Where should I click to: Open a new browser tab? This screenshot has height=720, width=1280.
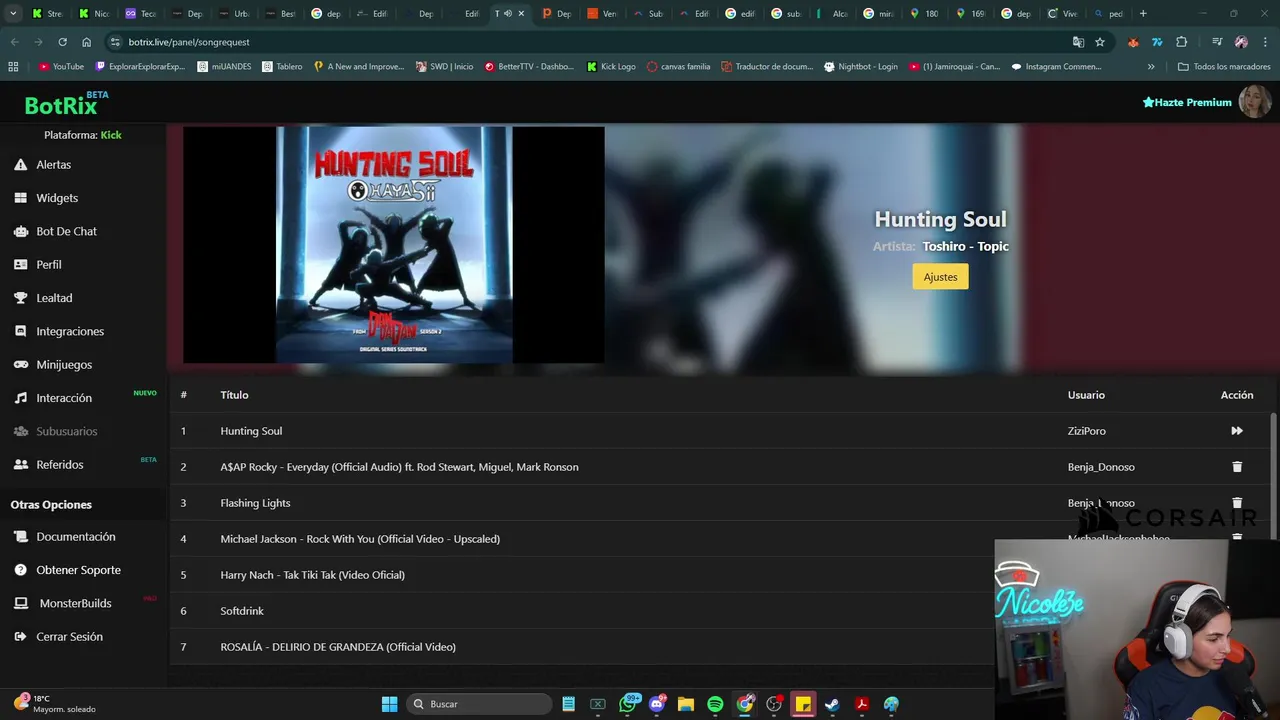(x=1143, y=14)
